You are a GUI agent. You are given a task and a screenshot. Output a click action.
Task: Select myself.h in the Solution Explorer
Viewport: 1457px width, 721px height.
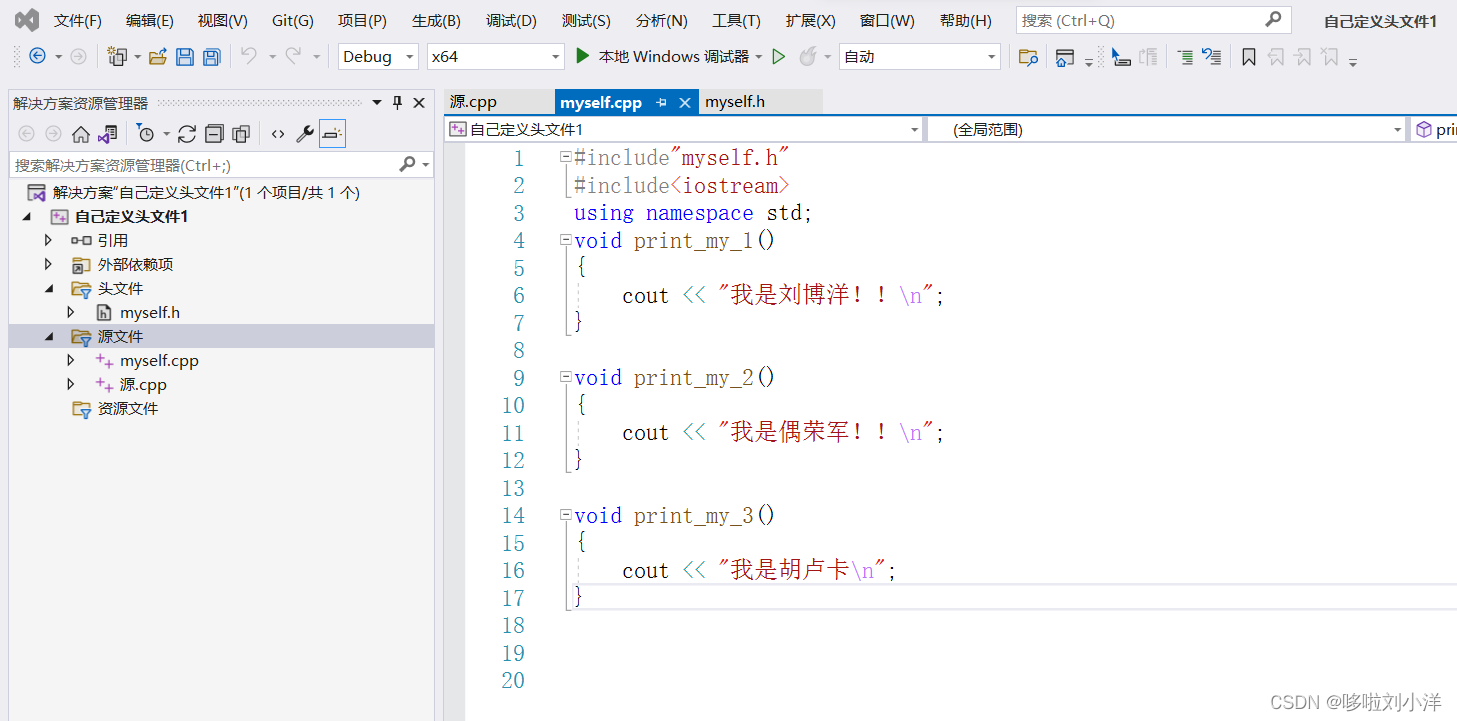[150, 313]
